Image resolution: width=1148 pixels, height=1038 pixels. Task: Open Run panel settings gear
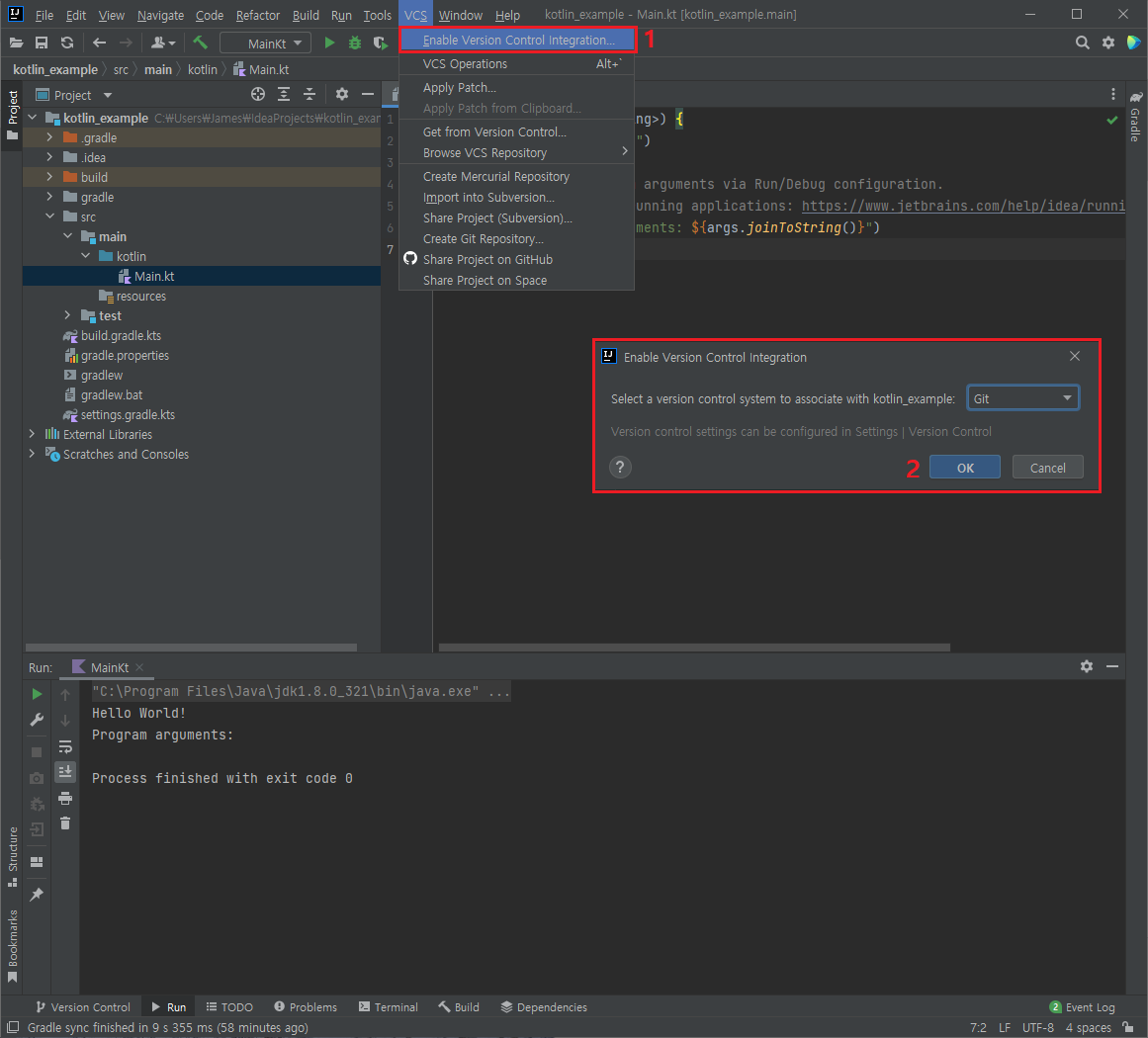click(x=1087, y=666)
